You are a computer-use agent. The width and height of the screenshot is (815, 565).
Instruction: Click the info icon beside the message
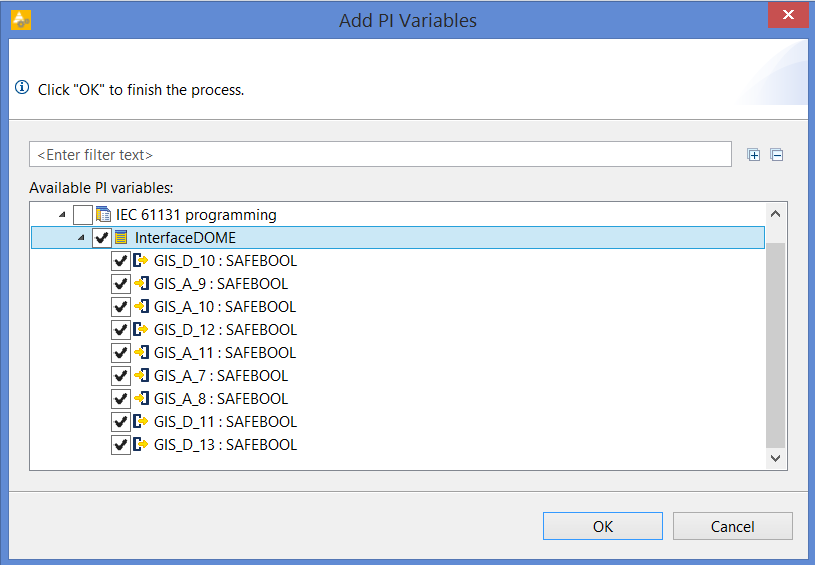22,87
